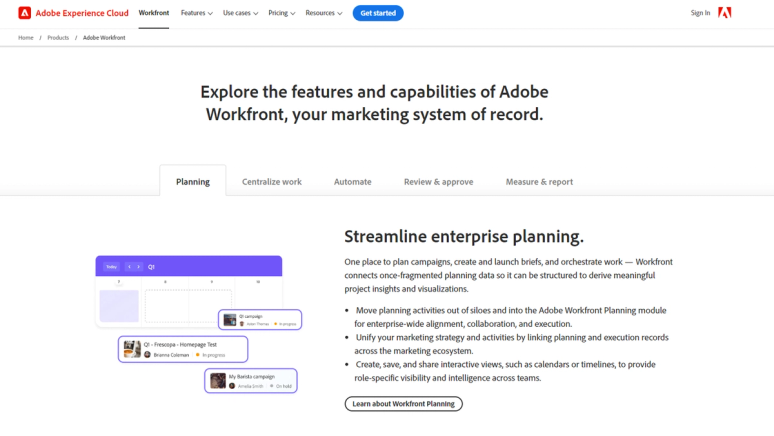This screenshot has height=436, width=774.
Task: Click the My Barista campaign card
Action: (251, 381)
